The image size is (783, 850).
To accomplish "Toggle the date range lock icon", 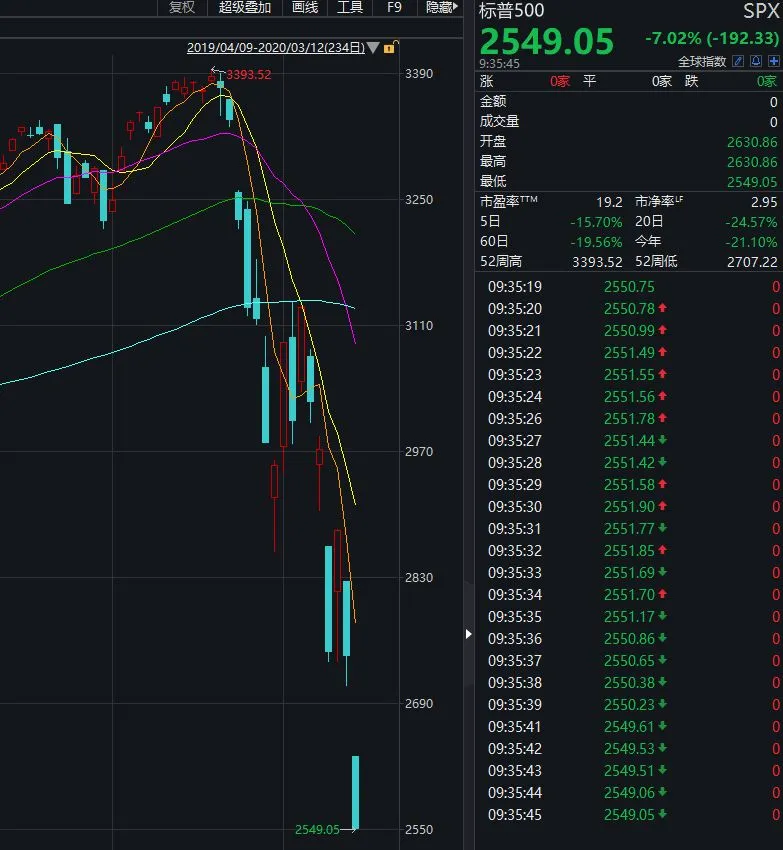I will 390,48.
